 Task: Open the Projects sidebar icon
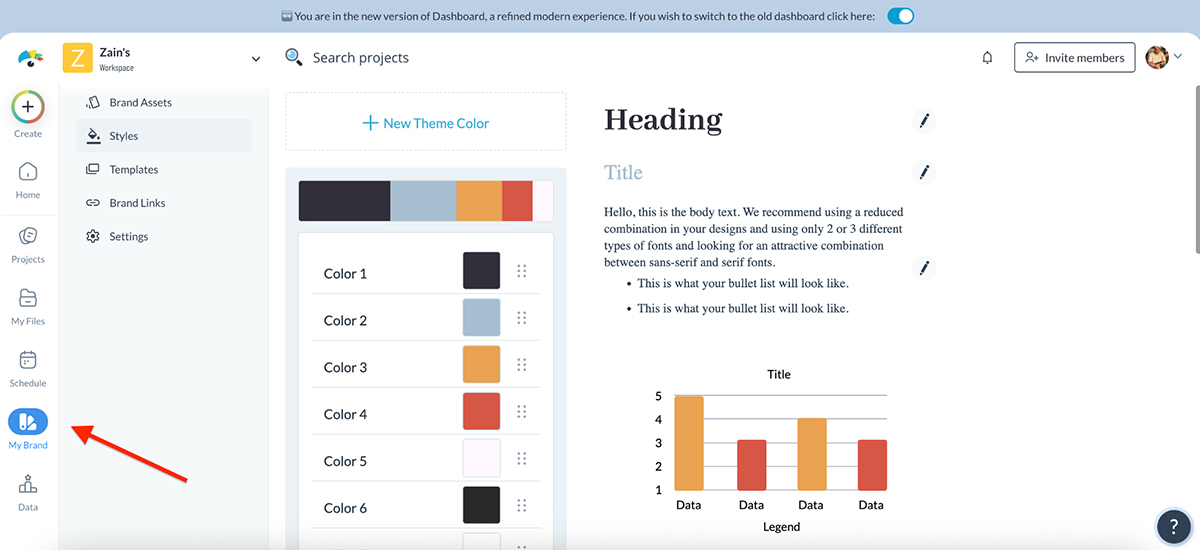click(x=28, y=237)
